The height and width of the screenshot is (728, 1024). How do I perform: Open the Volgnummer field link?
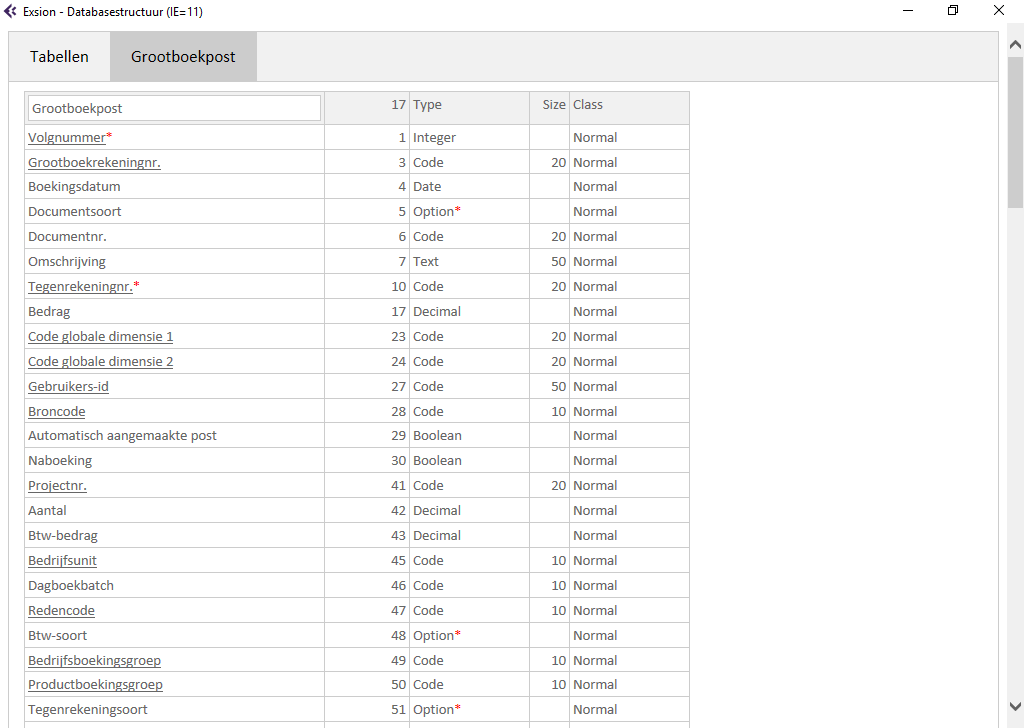67,138
